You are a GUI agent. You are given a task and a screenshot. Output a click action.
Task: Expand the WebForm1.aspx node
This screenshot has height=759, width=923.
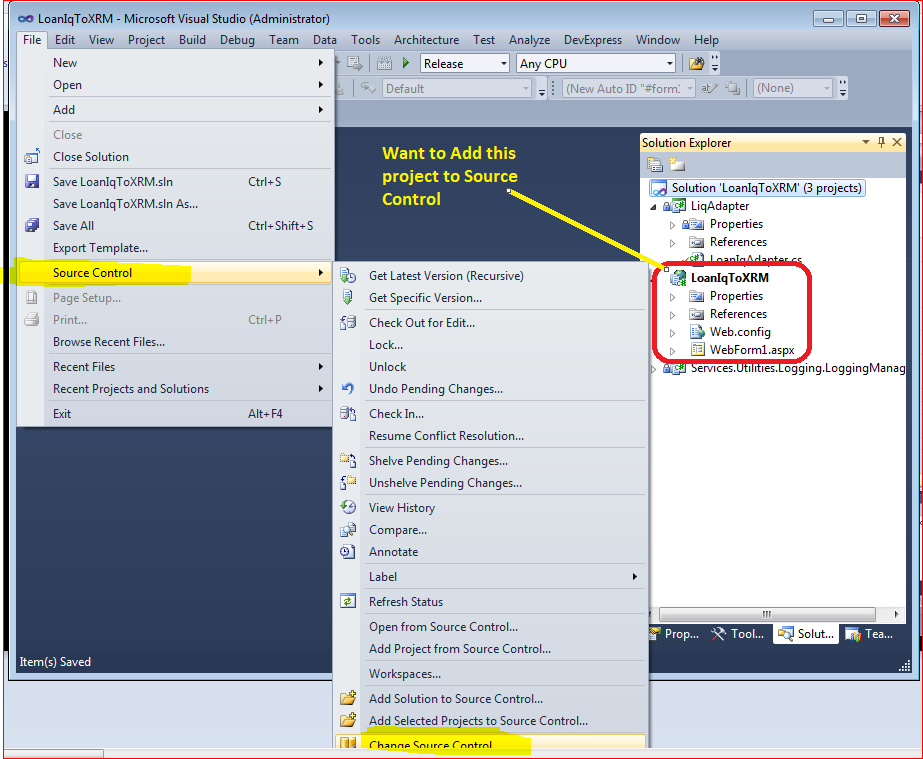click(672, 350)
